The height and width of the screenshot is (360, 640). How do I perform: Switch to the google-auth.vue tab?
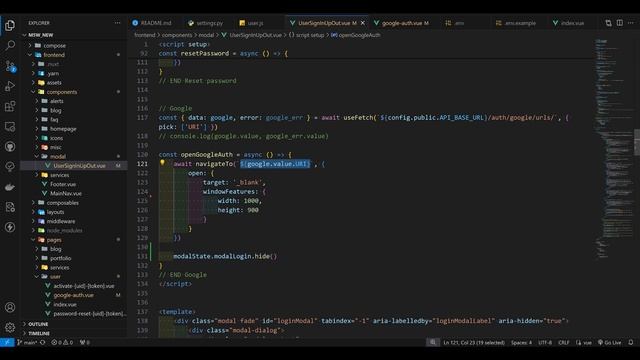pyautogui.click(x=402, y=23)
